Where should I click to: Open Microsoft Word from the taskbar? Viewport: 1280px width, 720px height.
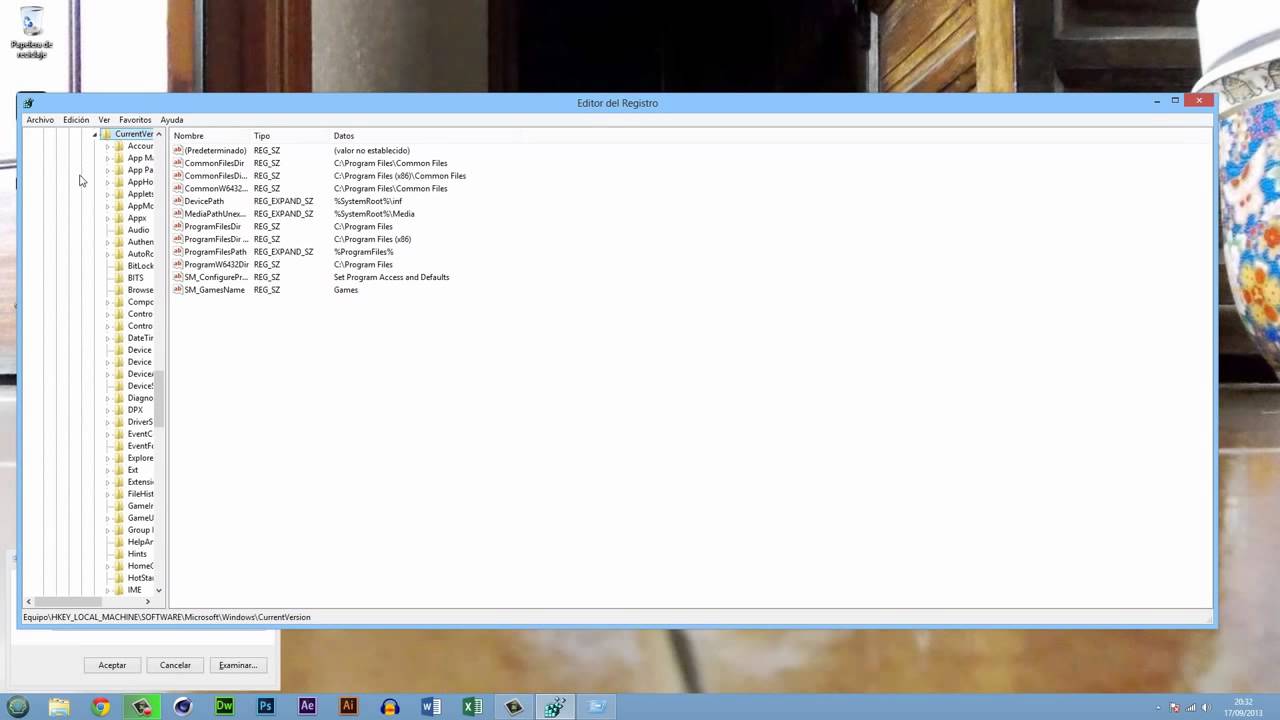pyautogui.click(x=431, y=707)
